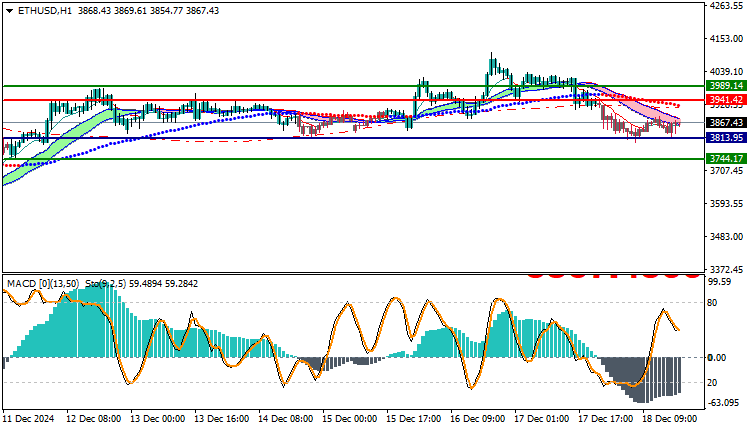Click the Sto(9,2,5) indicator label
This screenshot has height=430, width=750.
click(x=106, y=284)
